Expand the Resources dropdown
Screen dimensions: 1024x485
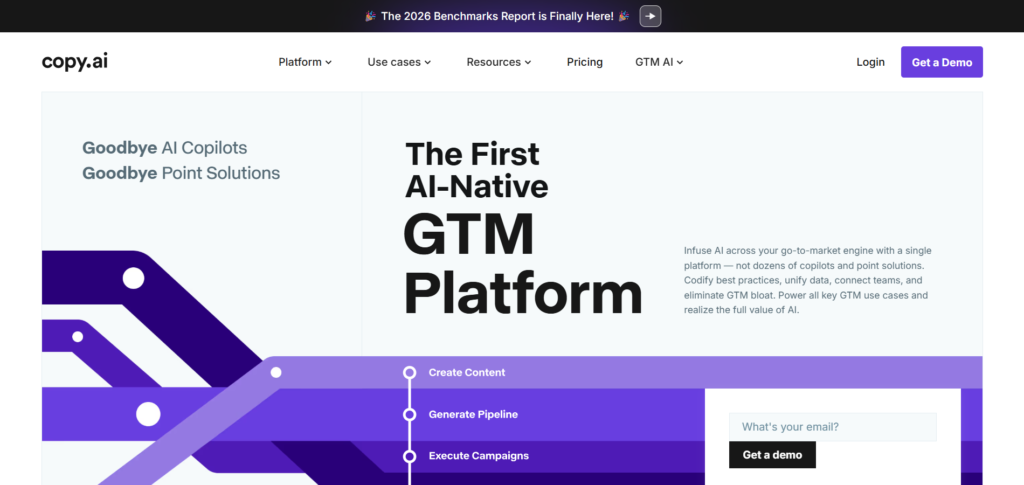500,62
